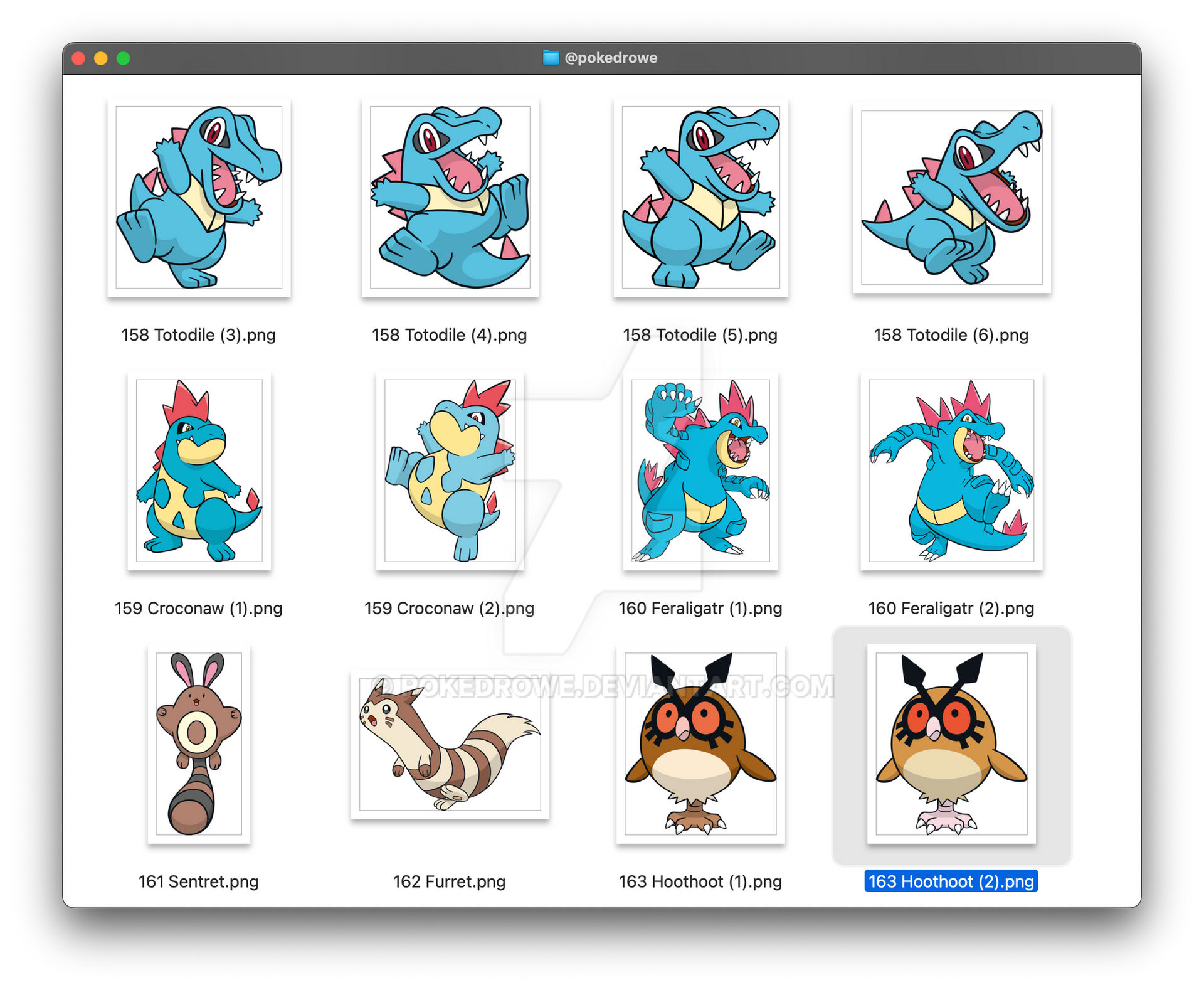Click the file name 158 Totodile (3).png
Screen dimensions: 1204x990
pyautogui.click(x=199, y=335)
